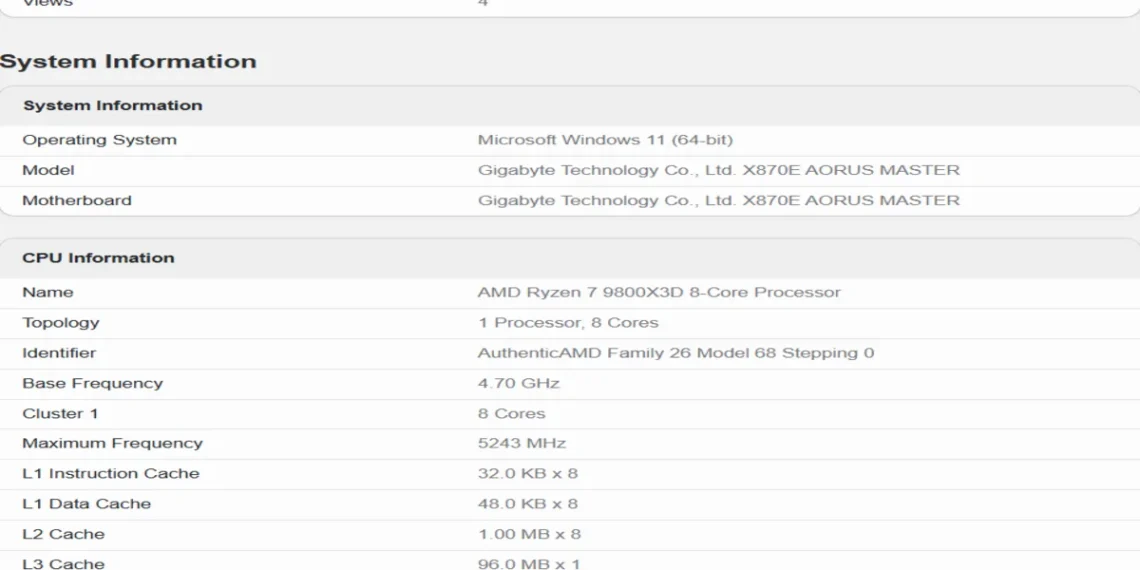Select the '48.0 KB x 8' value
Screen dimensions: 1140x570
coord(528,504)
